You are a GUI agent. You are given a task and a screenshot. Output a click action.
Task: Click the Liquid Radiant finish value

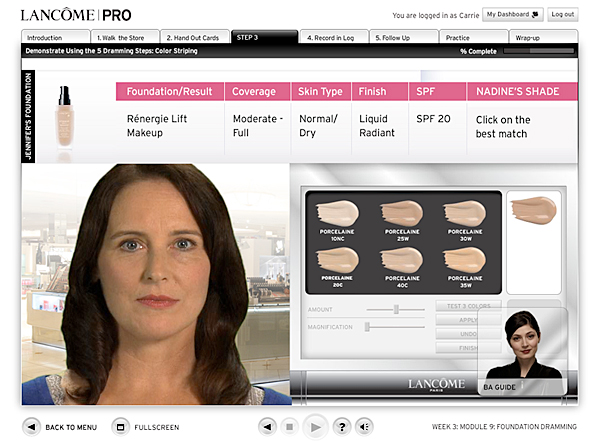click(377, 126)
